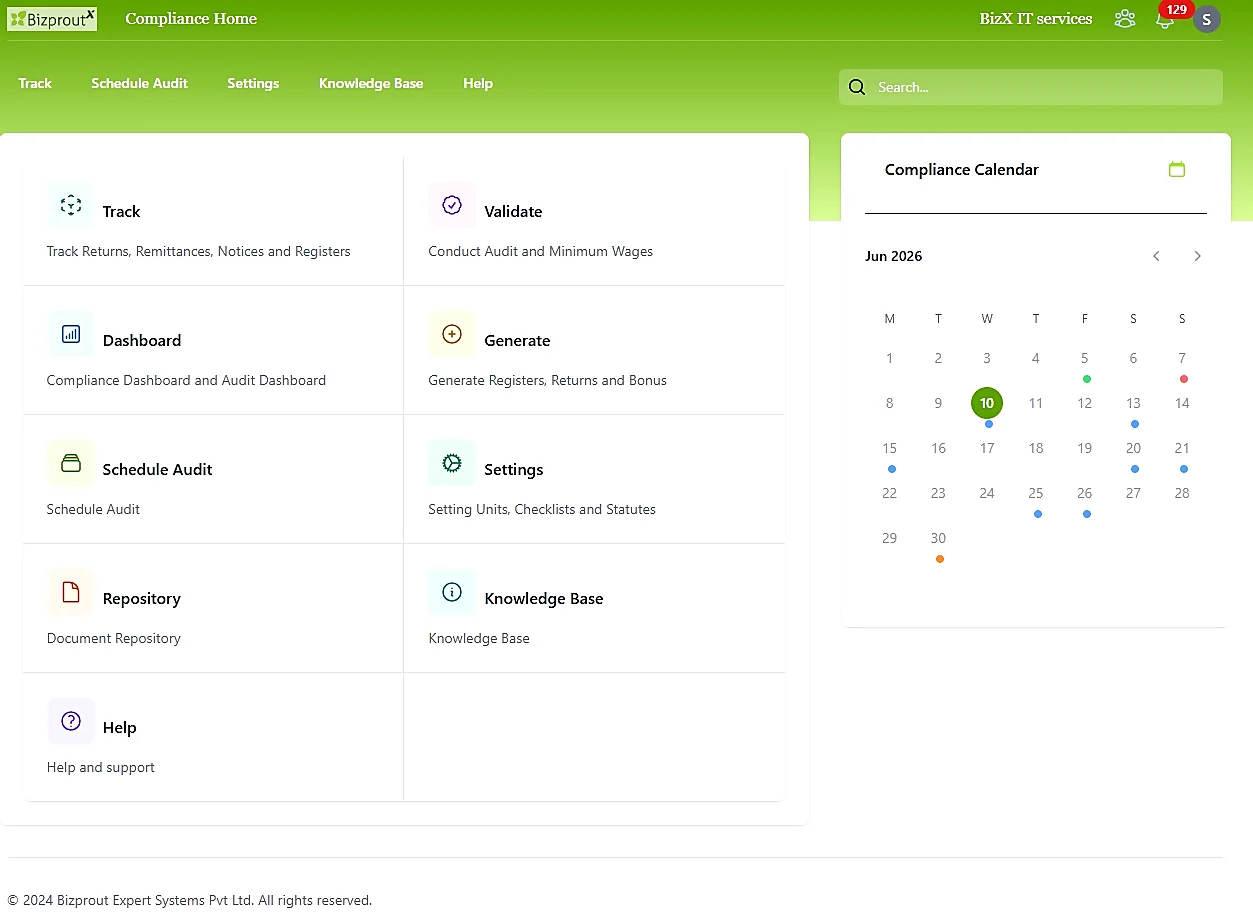Open the Repository card title

(142, 598)
